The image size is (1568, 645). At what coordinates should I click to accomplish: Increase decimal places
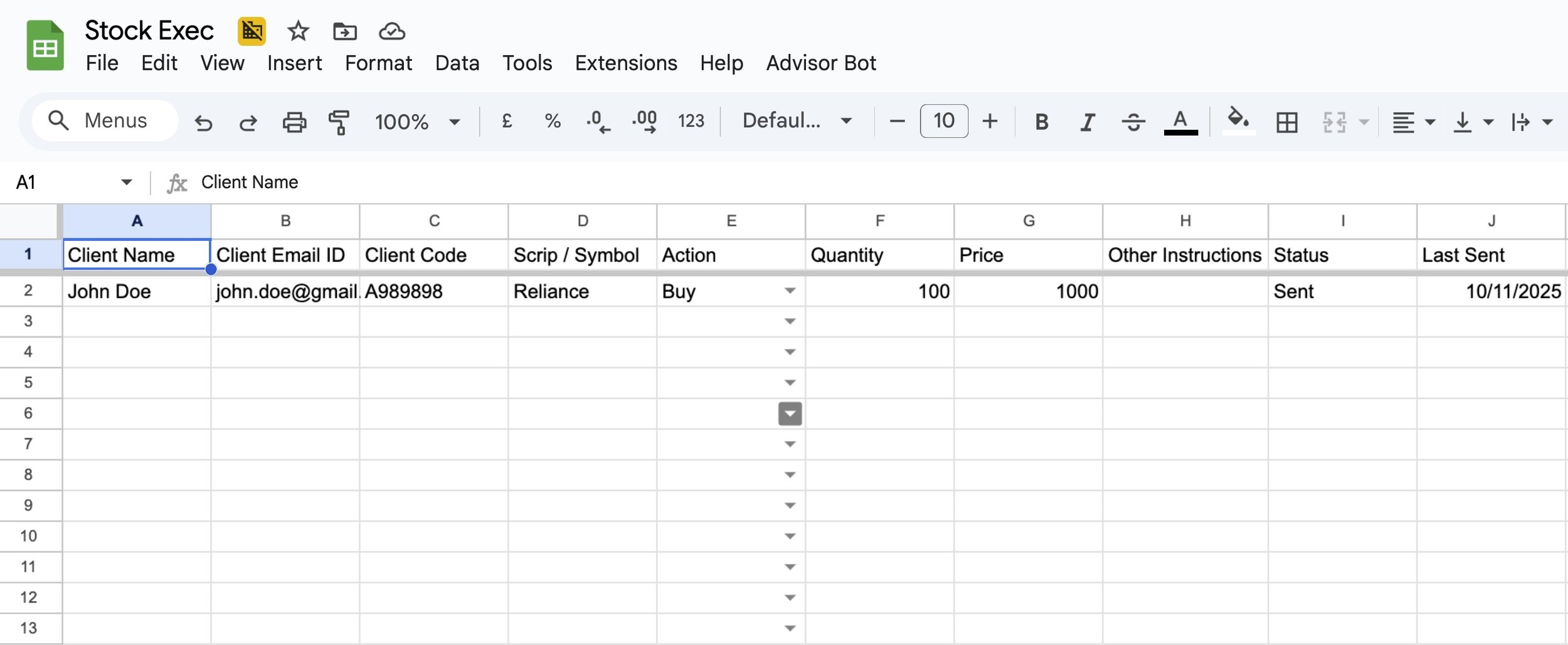click(645, 121)
